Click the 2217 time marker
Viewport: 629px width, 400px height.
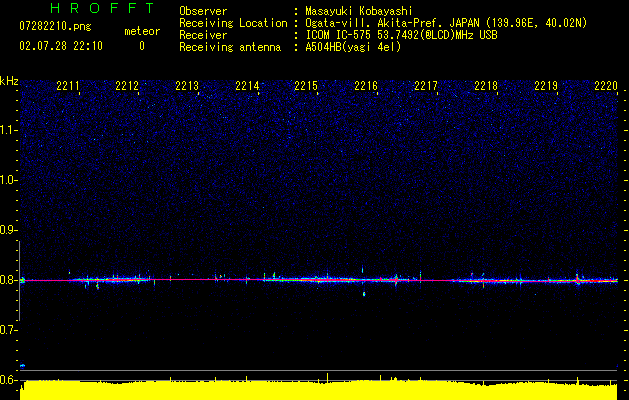426,86
